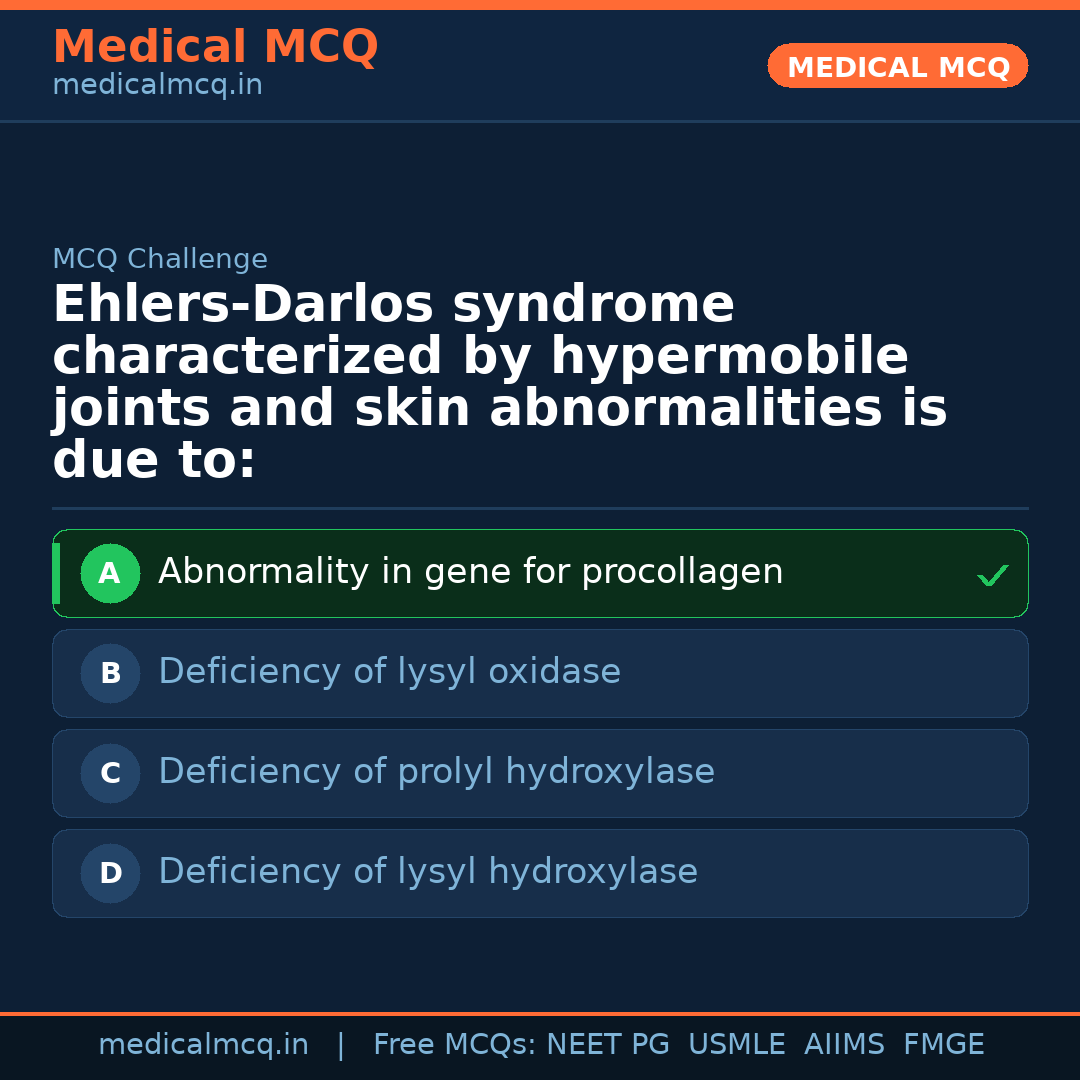Pick 'Deficiency of prolyl hydroxylase' answer
The height and width of the screenshot is (1080, 1080).
[436, 772]
